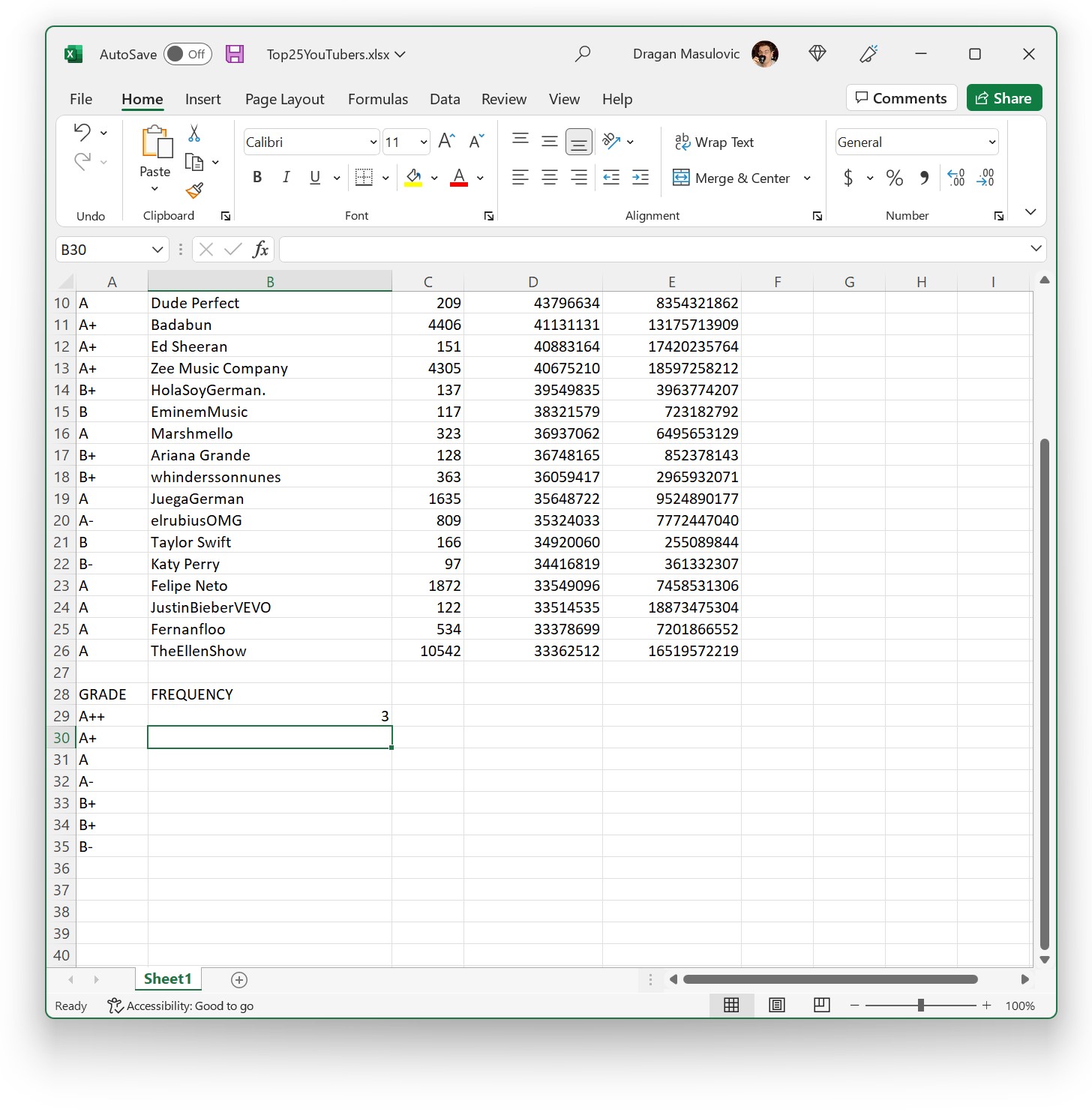Click Wrap Text button

point(714,142)
